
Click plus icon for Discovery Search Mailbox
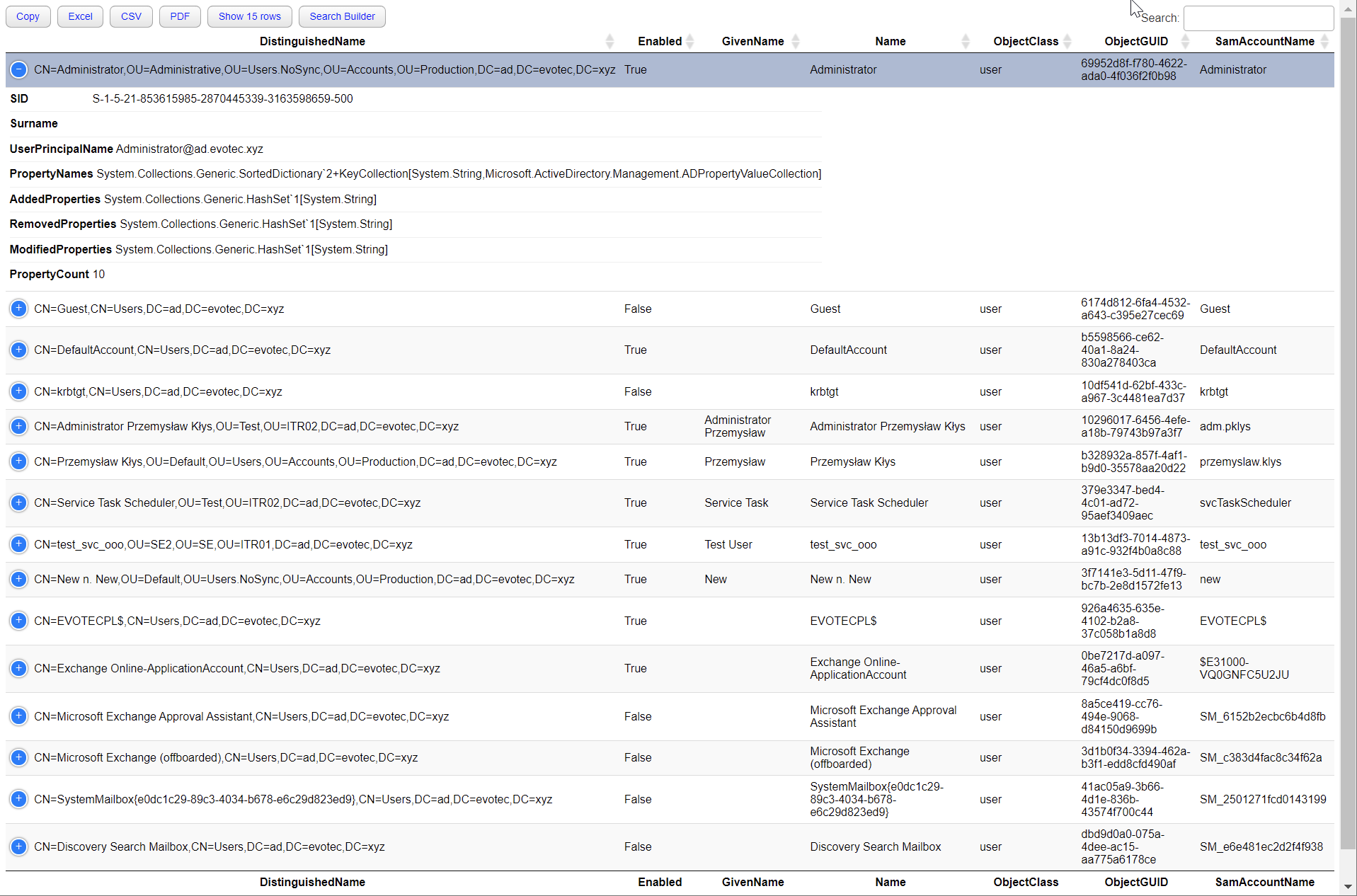tap(19, 846)
